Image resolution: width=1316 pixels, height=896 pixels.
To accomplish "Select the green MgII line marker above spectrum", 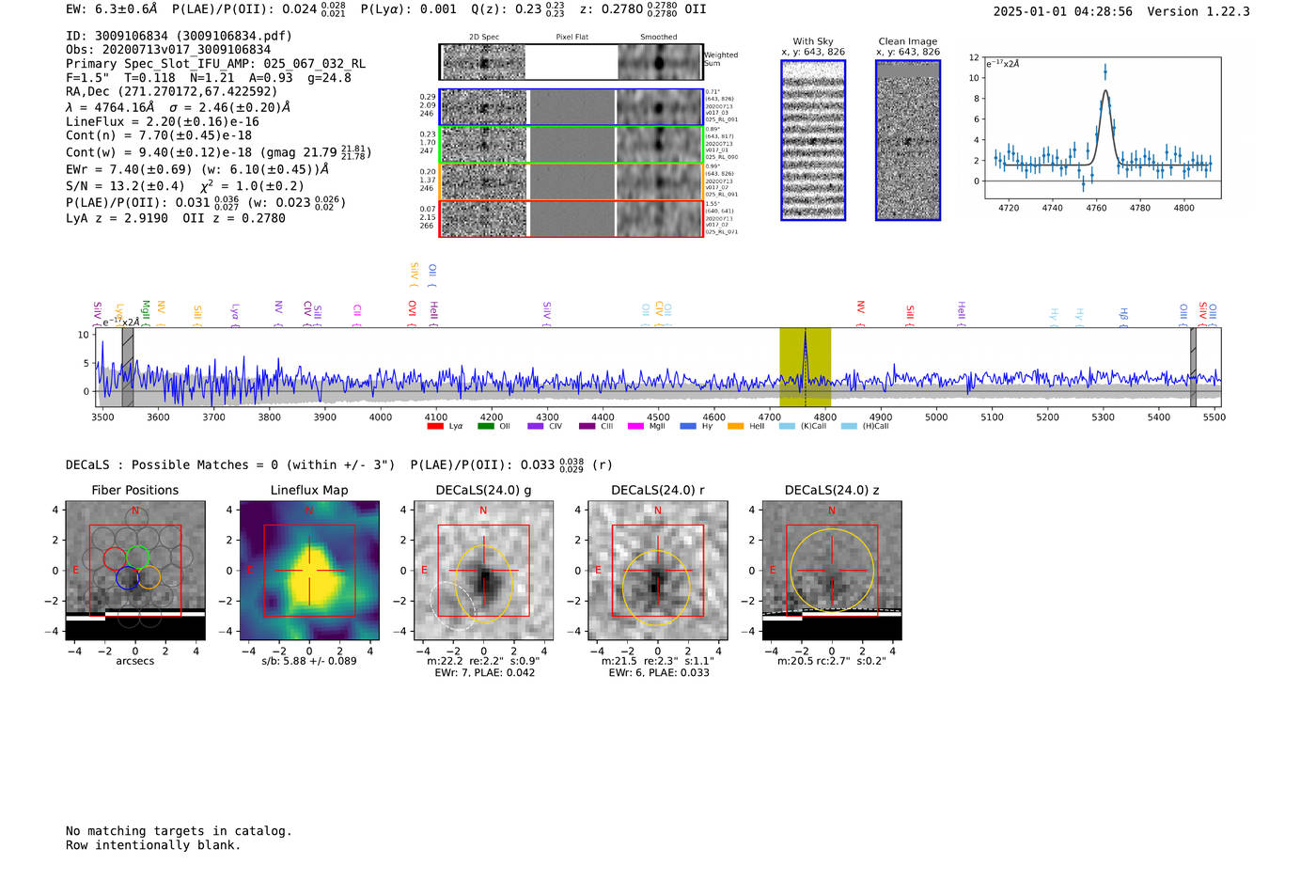I will point(146,312).
